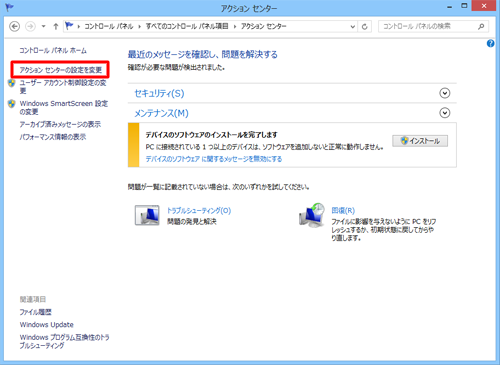Click the forward navigation arrow
This screenshot has height=365, width=500.
tap(30, 26)
